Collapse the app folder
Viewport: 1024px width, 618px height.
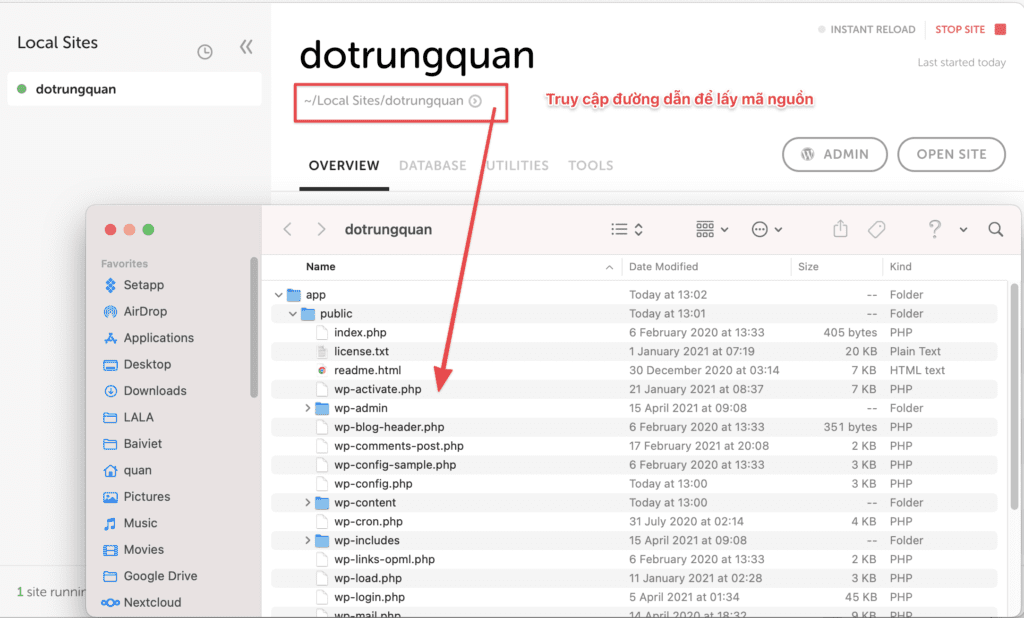coord(279,295)
